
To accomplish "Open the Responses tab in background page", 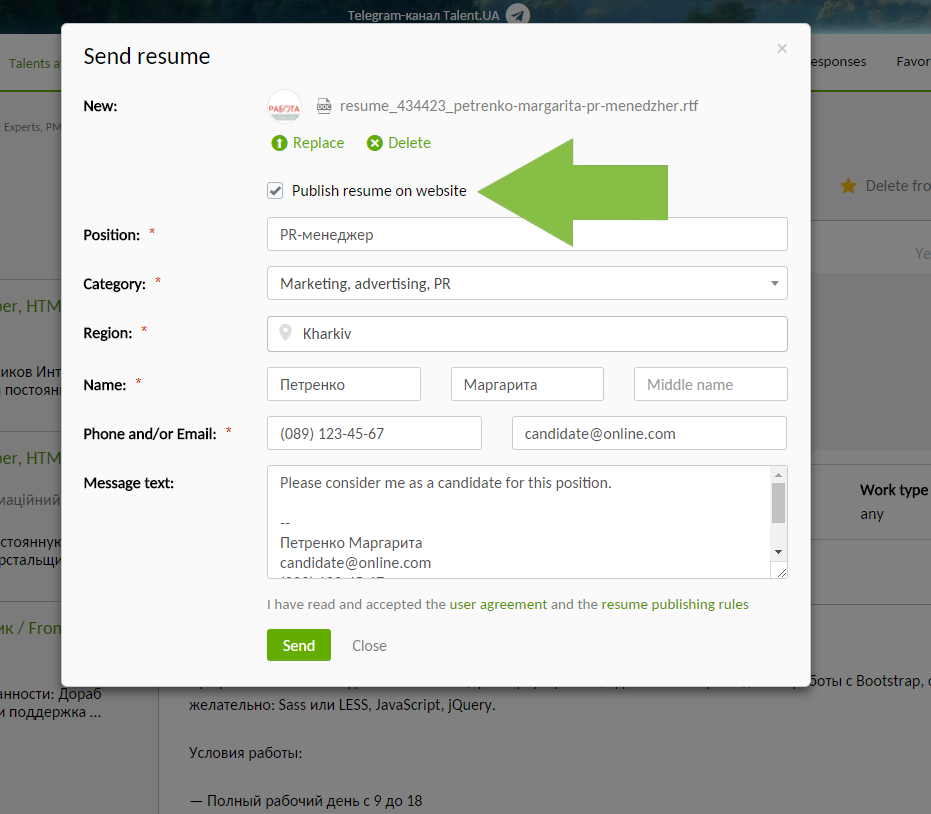I will tap(838, 62).
